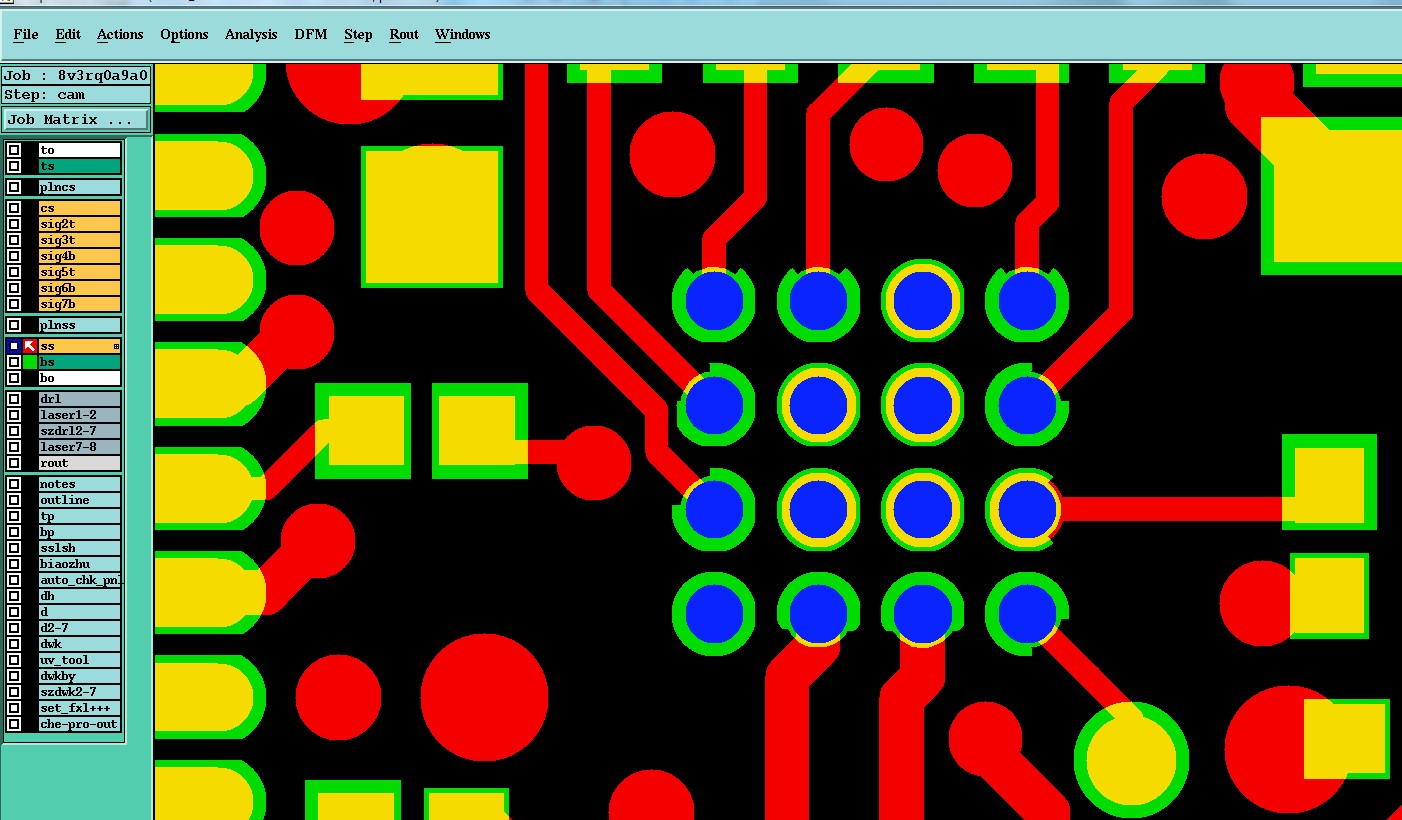The height and width of the screenshot is (820, 1402).
Task: Click the dh layer label
Action: (x=79, y=596)
